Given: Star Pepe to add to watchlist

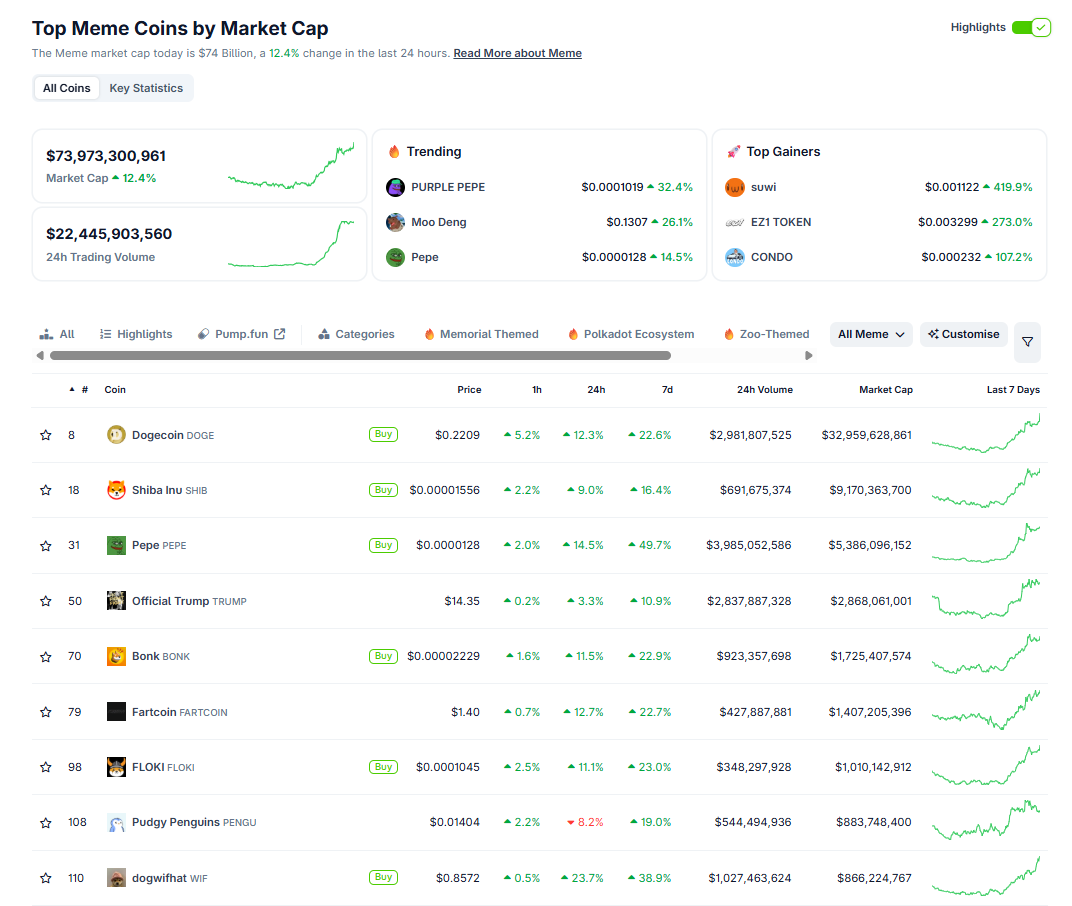Looking at the screenshot, I should point(46,546).
